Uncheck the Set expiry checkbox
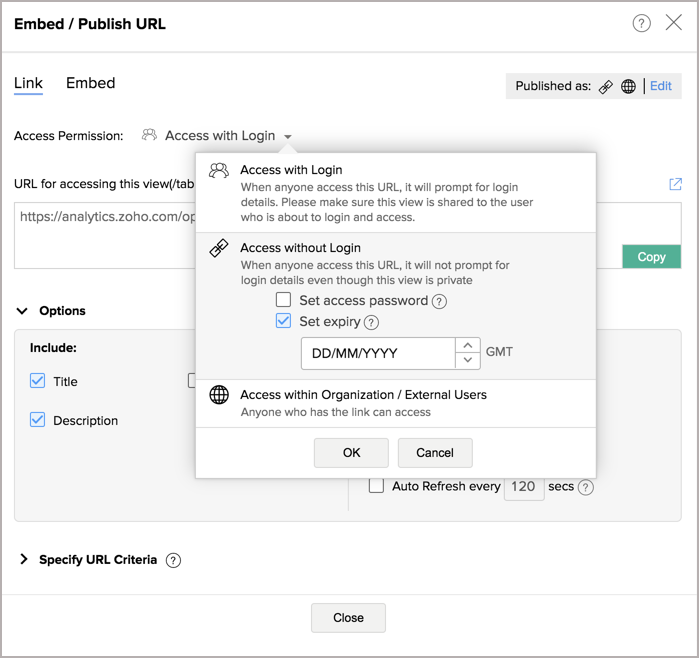The height and width of the screenshot is (658, 699). point(284,321)
